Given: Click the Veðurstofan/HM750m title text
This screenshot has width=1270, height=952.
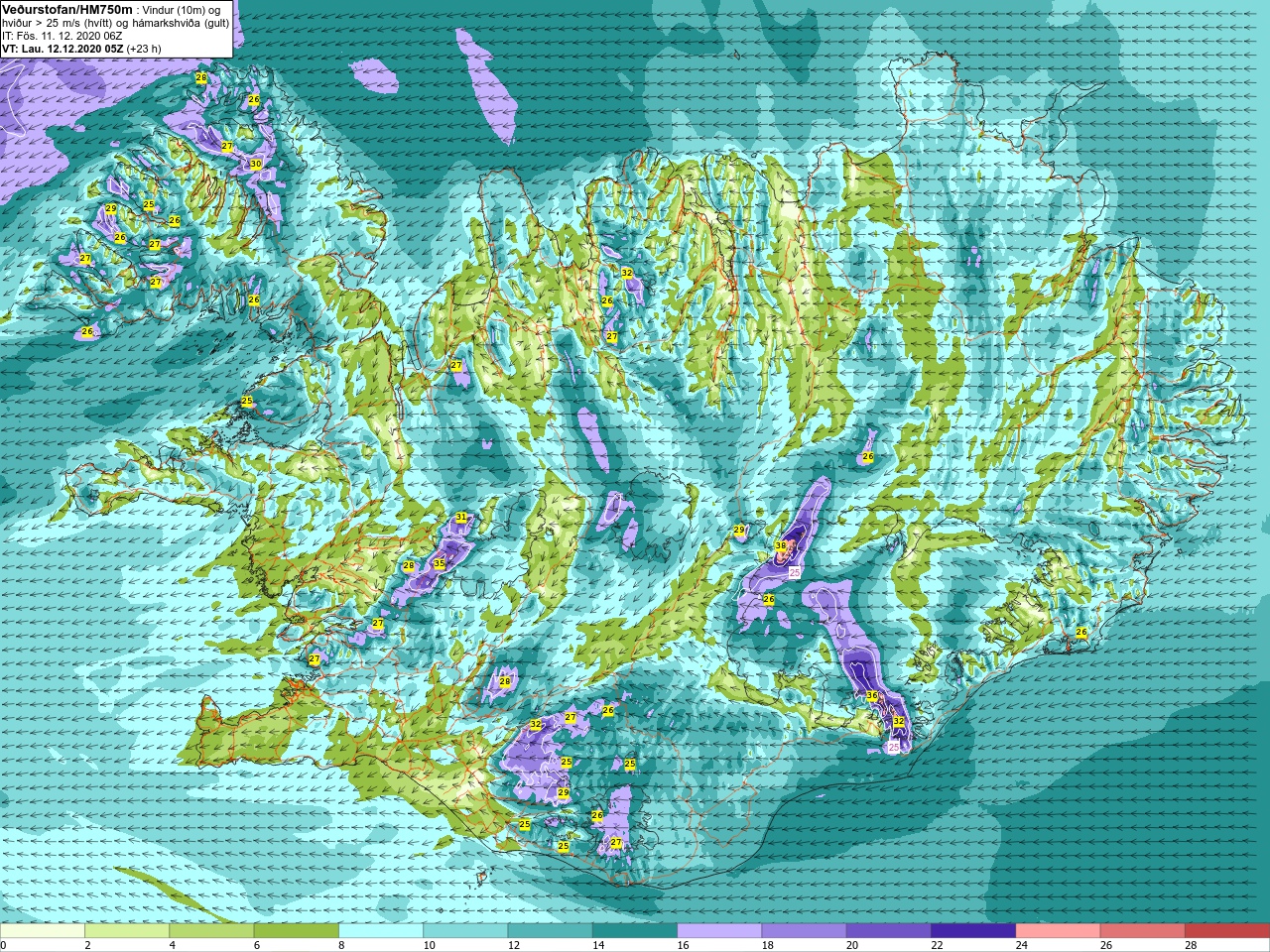Looking at the screenshot, I should (x=65, y=9).
